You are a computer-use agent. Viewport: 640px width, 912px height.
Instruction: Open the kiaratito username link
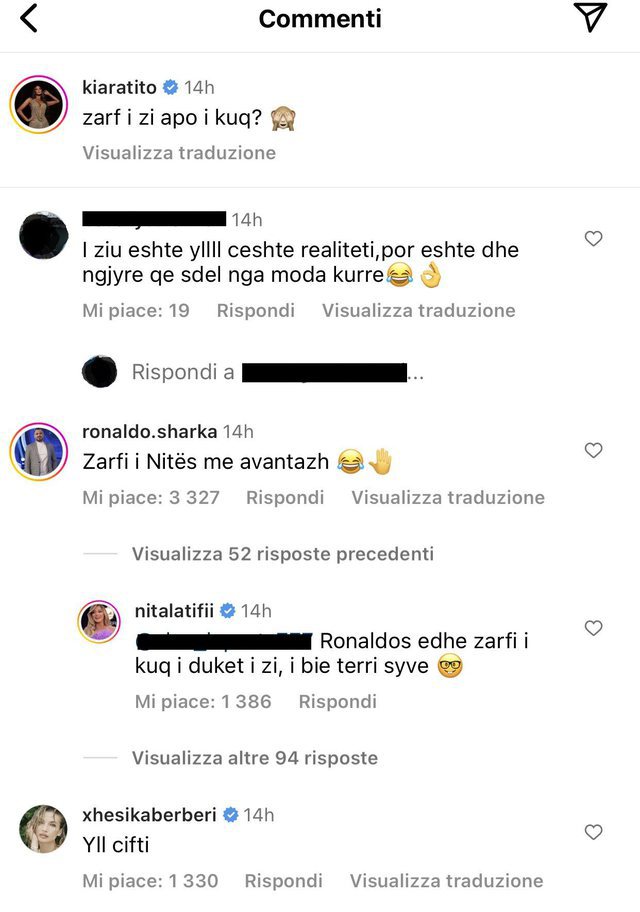pos(120,87)
